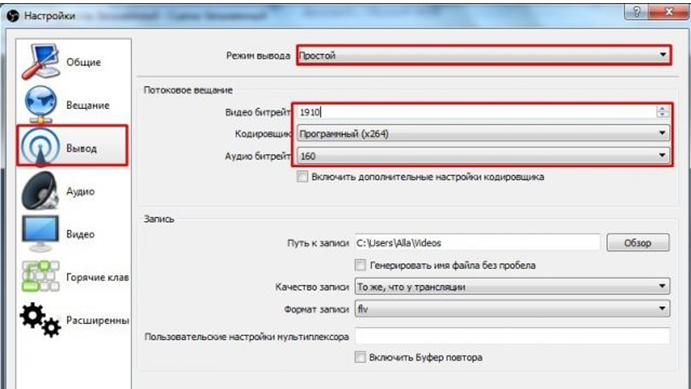This screenshot has height=389, width=691.
Task: Switch to the Аудио settings tab label
Action: click(80, 191)
